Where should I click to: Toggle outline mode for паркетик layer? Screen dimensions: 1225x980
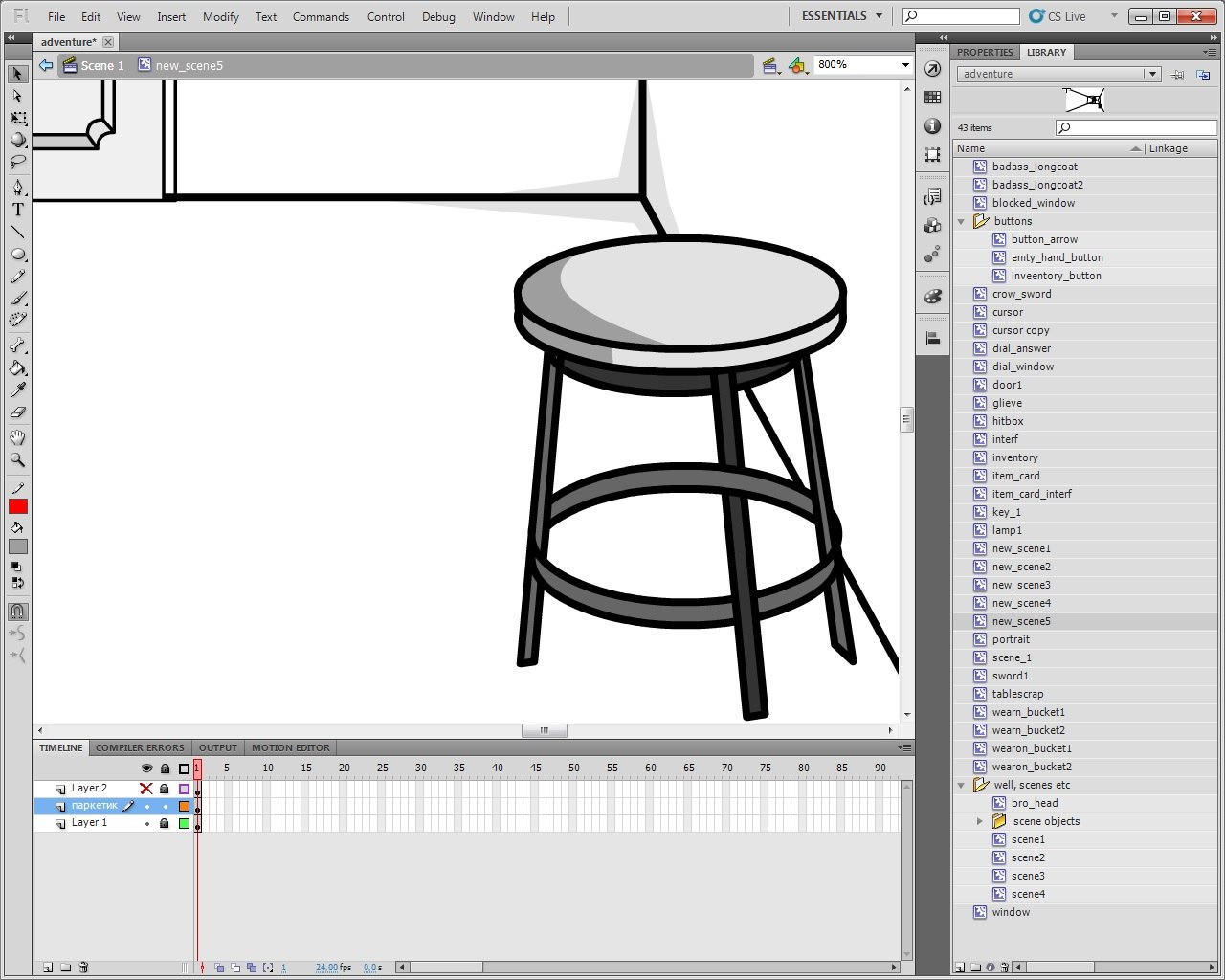coord(184,806)
